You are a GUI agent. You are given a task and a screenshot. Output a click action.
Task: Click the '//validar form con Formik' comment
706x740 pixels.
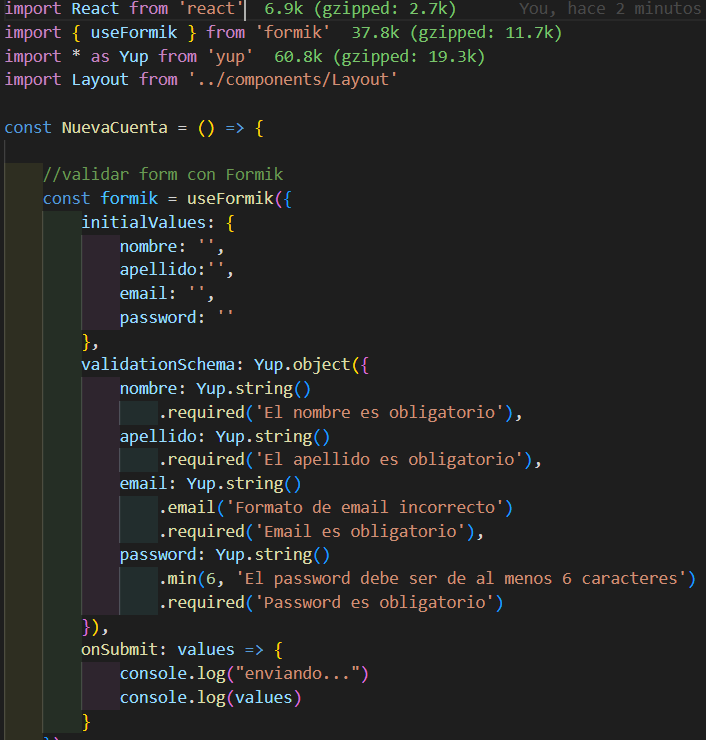[x=163, y=175]
